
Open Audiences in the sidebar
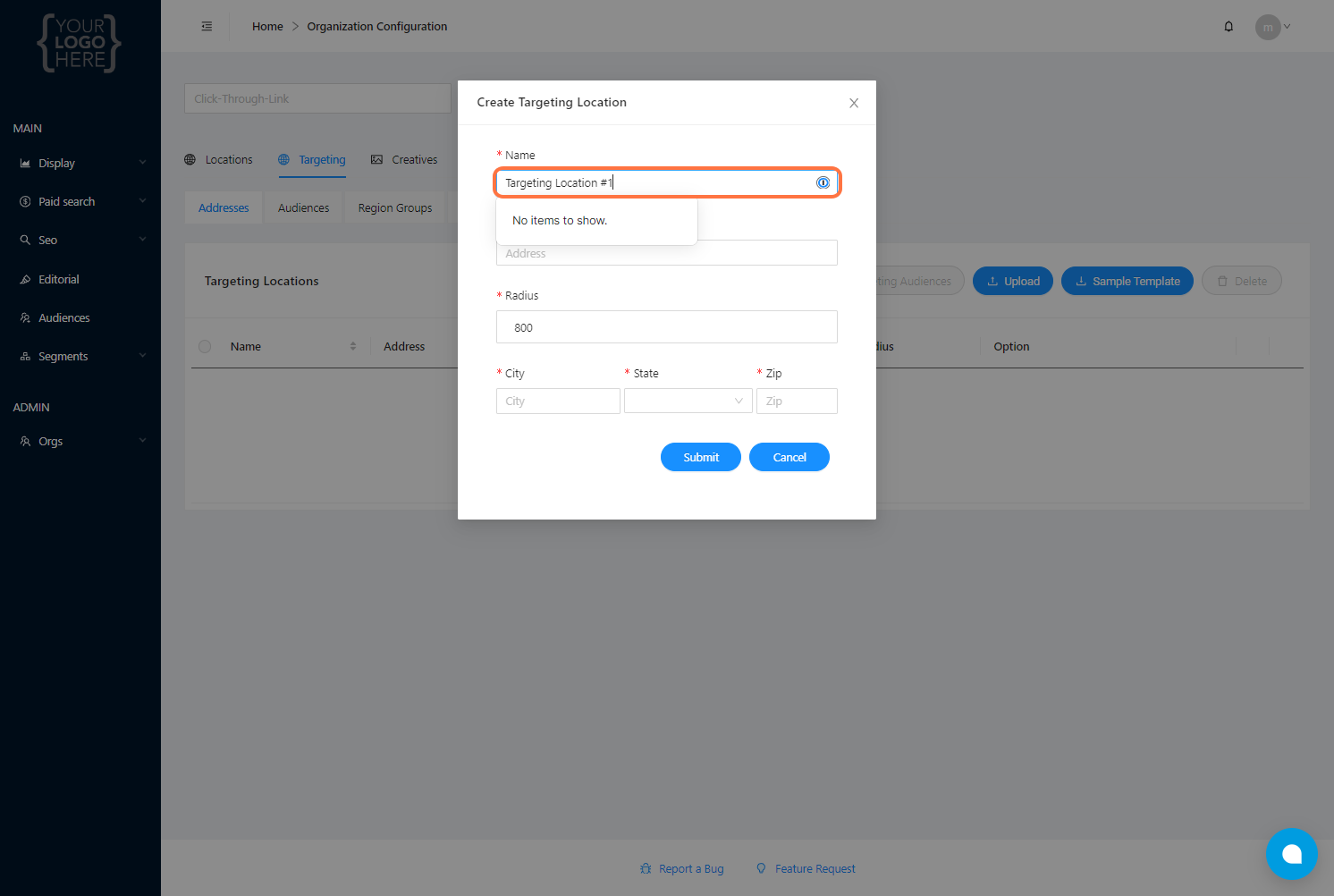point(63,318)
